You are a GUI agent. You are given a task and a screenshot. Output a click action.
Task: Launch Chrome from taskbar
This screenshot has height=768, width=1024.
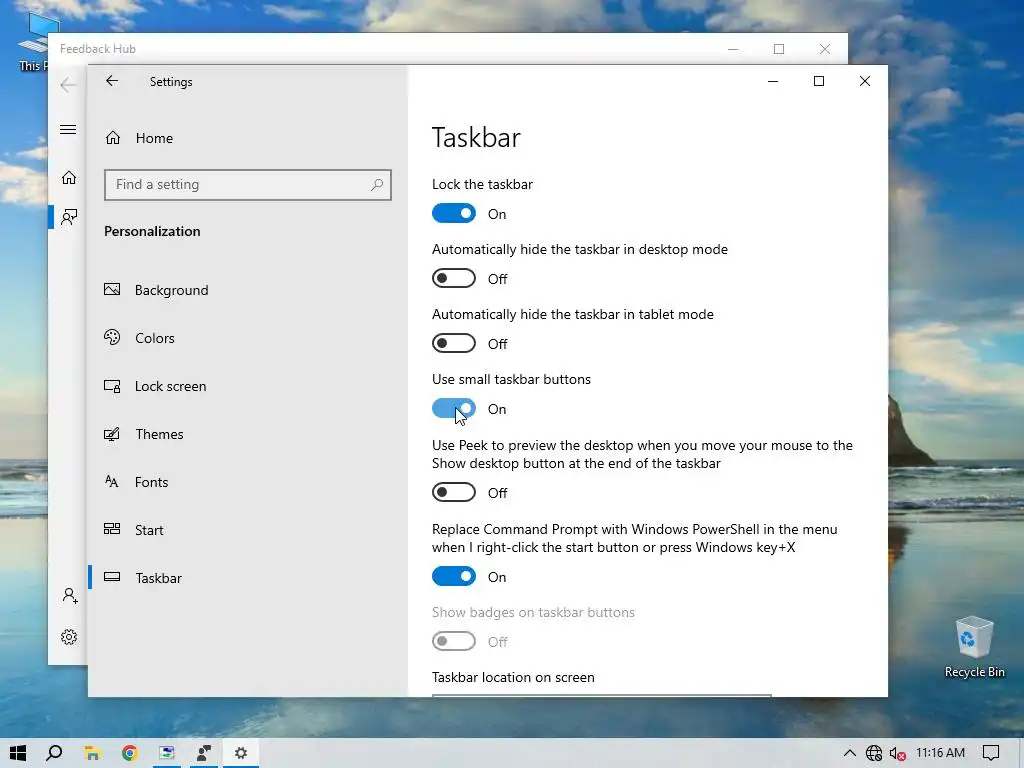coord(129,753)
